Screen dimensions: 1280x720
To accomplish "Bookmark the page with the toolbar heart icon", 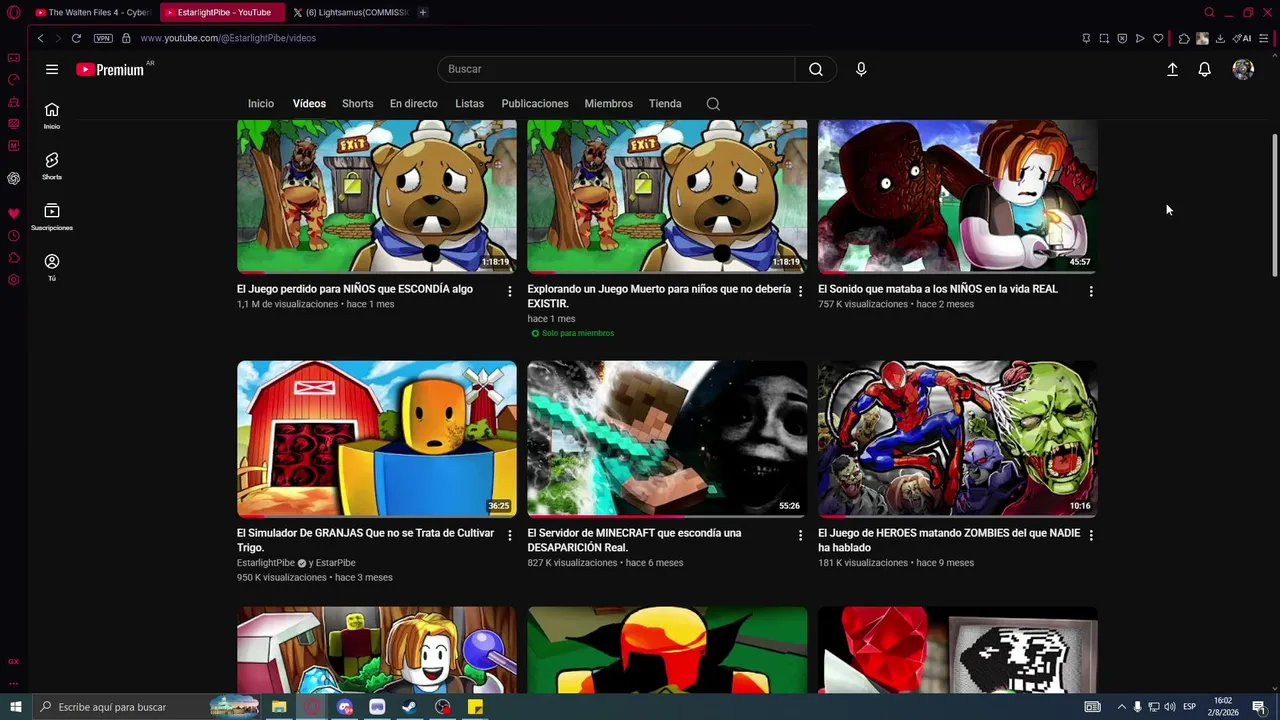I will pyautogui.click(x=1158, y=38).
